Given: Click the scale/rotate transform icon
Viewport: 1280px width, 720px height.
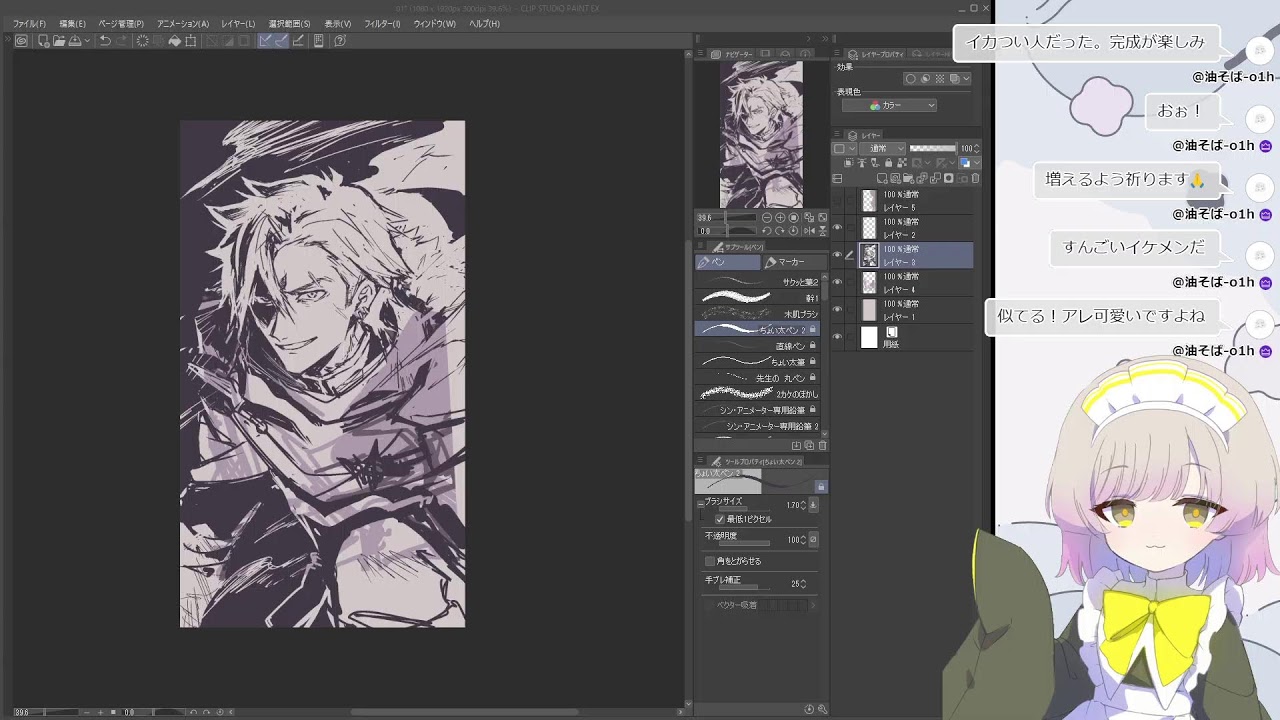Looking at the screenshot, I should tap(191, 41).
